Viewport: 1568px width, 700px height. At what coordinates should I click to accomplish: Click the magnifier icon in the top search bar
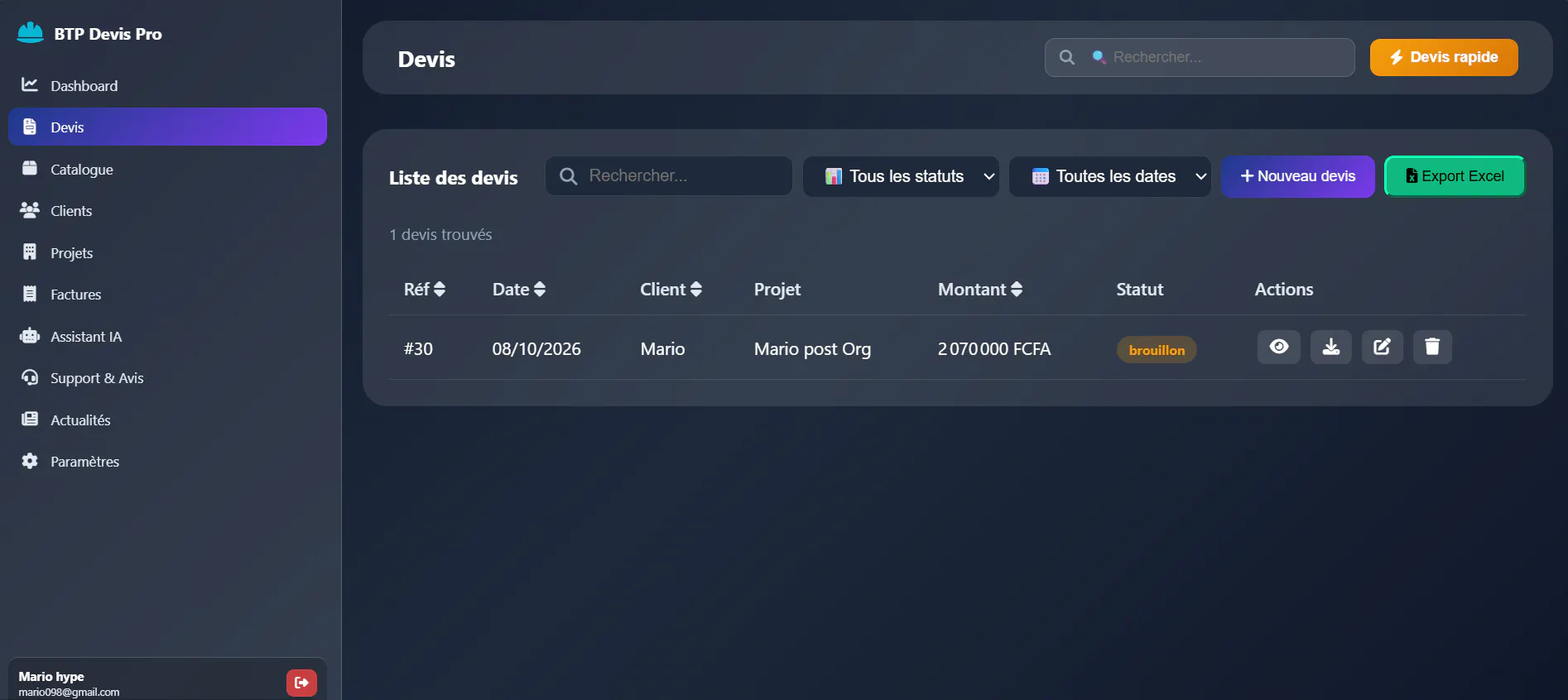click(x=1067, y=57)
